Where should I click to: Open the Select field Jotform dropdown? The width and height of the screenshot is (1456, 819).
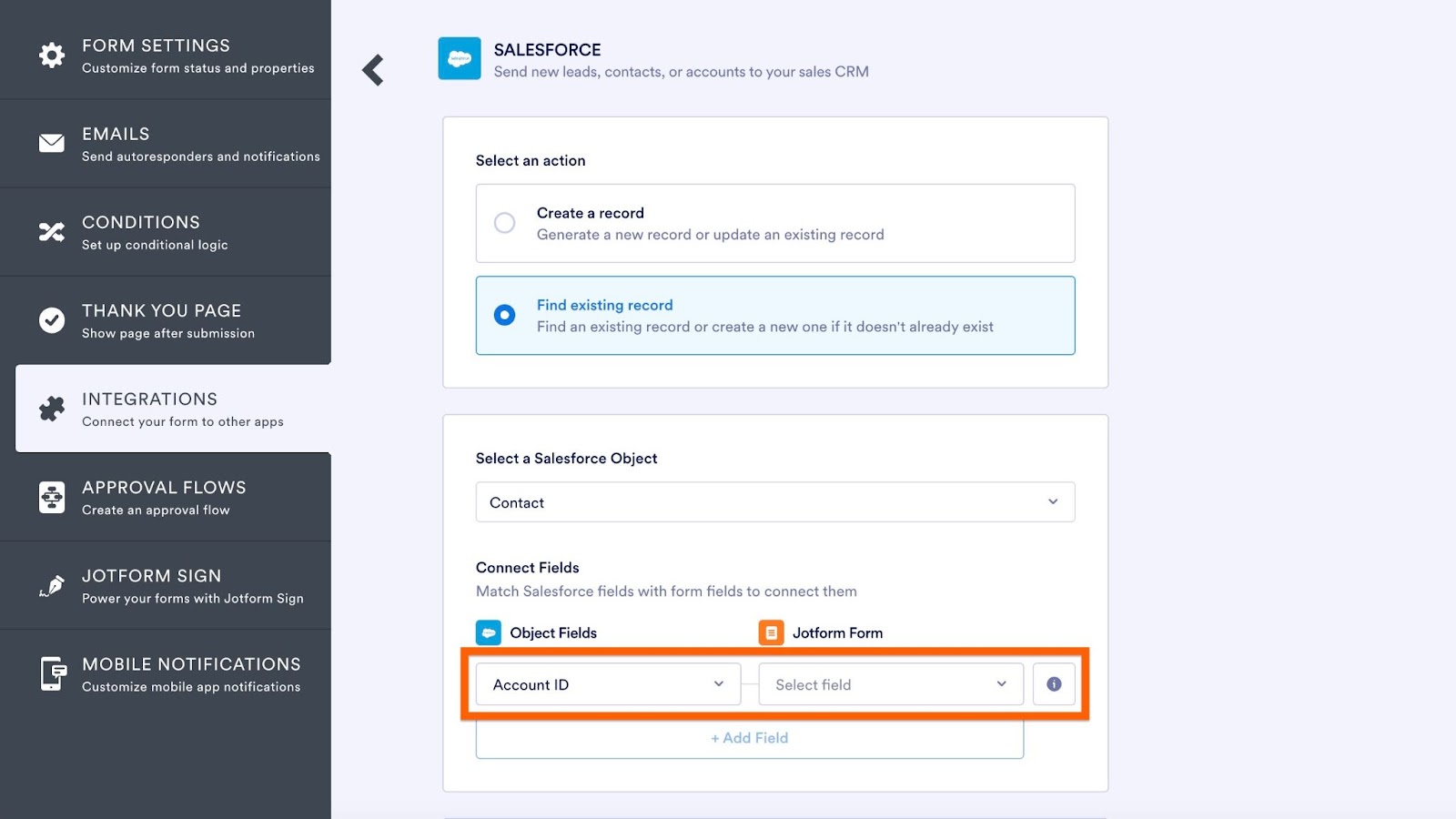(890, 684)
